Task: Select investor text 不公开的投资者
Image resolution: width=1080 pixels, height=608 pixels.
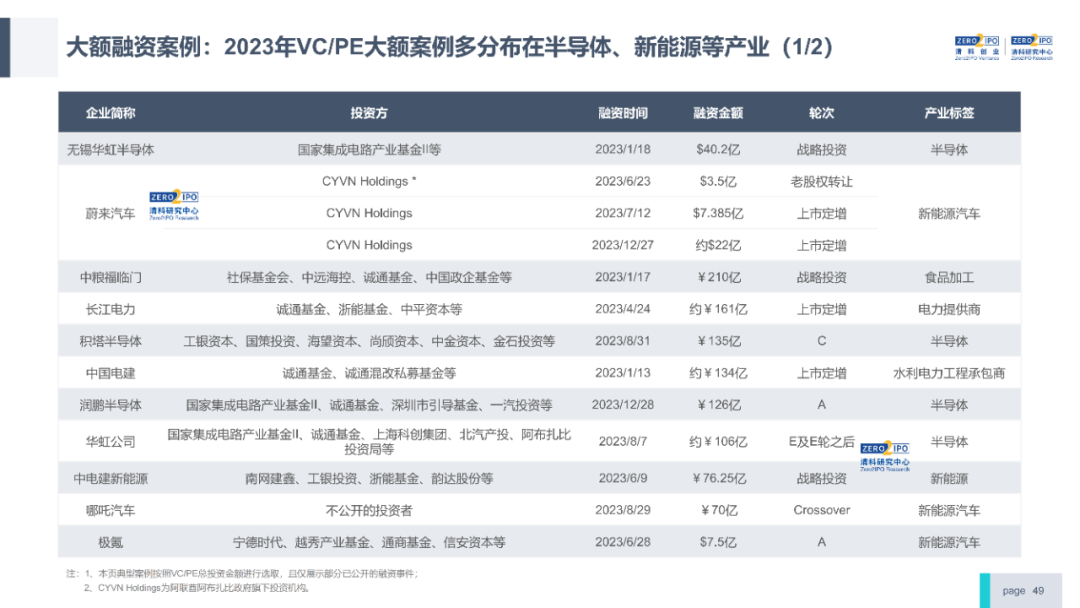Action: point(369,510)
